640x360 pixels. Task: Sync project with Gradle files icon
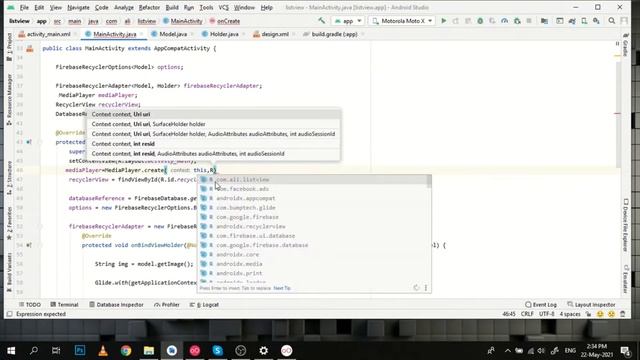coord(572,21)
